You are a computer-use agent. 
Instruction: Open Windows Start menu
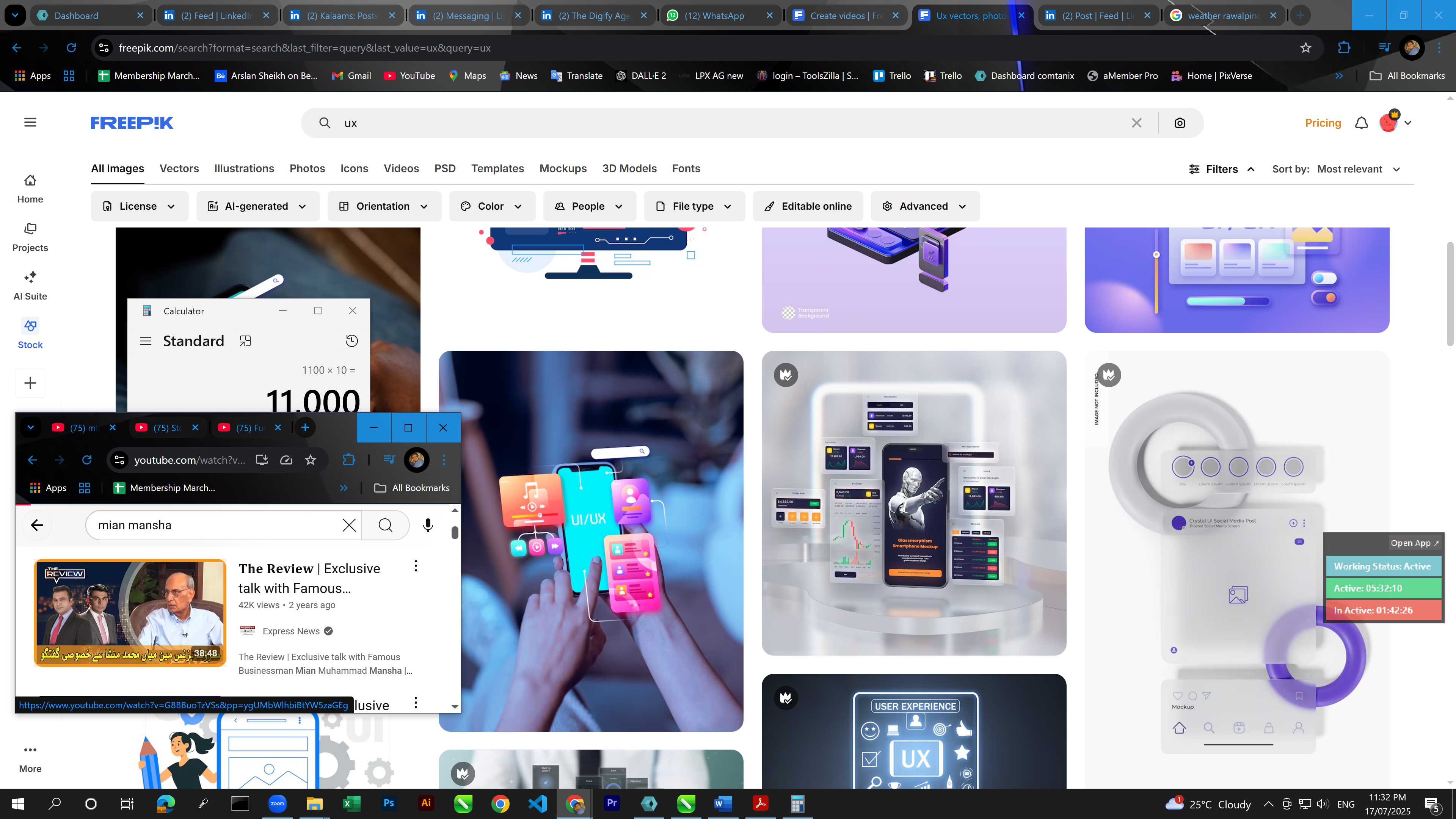pyautogui.click(x=17, y=803)
